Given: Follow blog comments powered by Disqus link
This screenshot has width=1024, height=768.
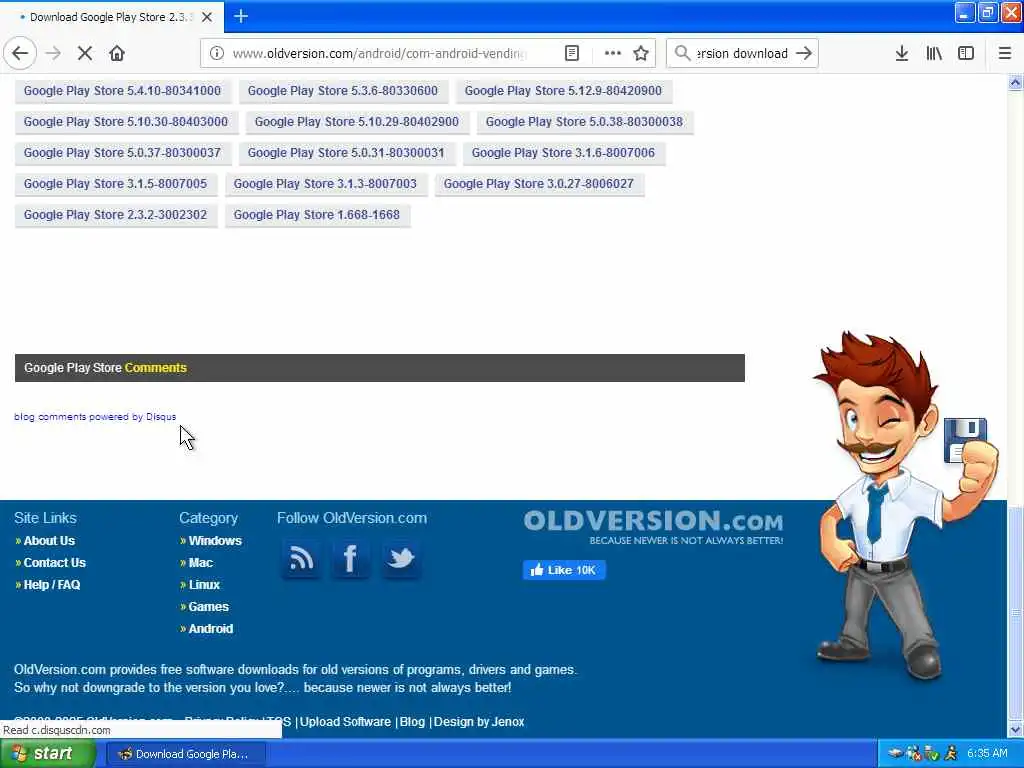Looking at the screenshot, I should click(95, 417).
